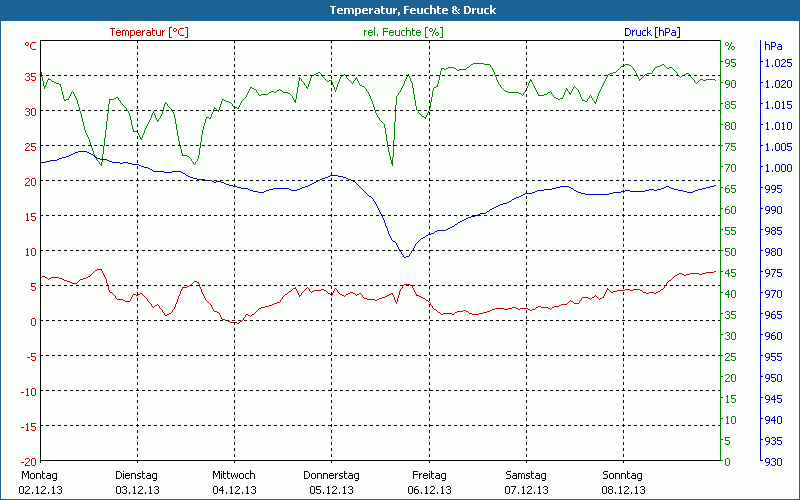
Task: Click the green '80' humidity axis value
Action: pyautogui.click(x=731, y=126)
